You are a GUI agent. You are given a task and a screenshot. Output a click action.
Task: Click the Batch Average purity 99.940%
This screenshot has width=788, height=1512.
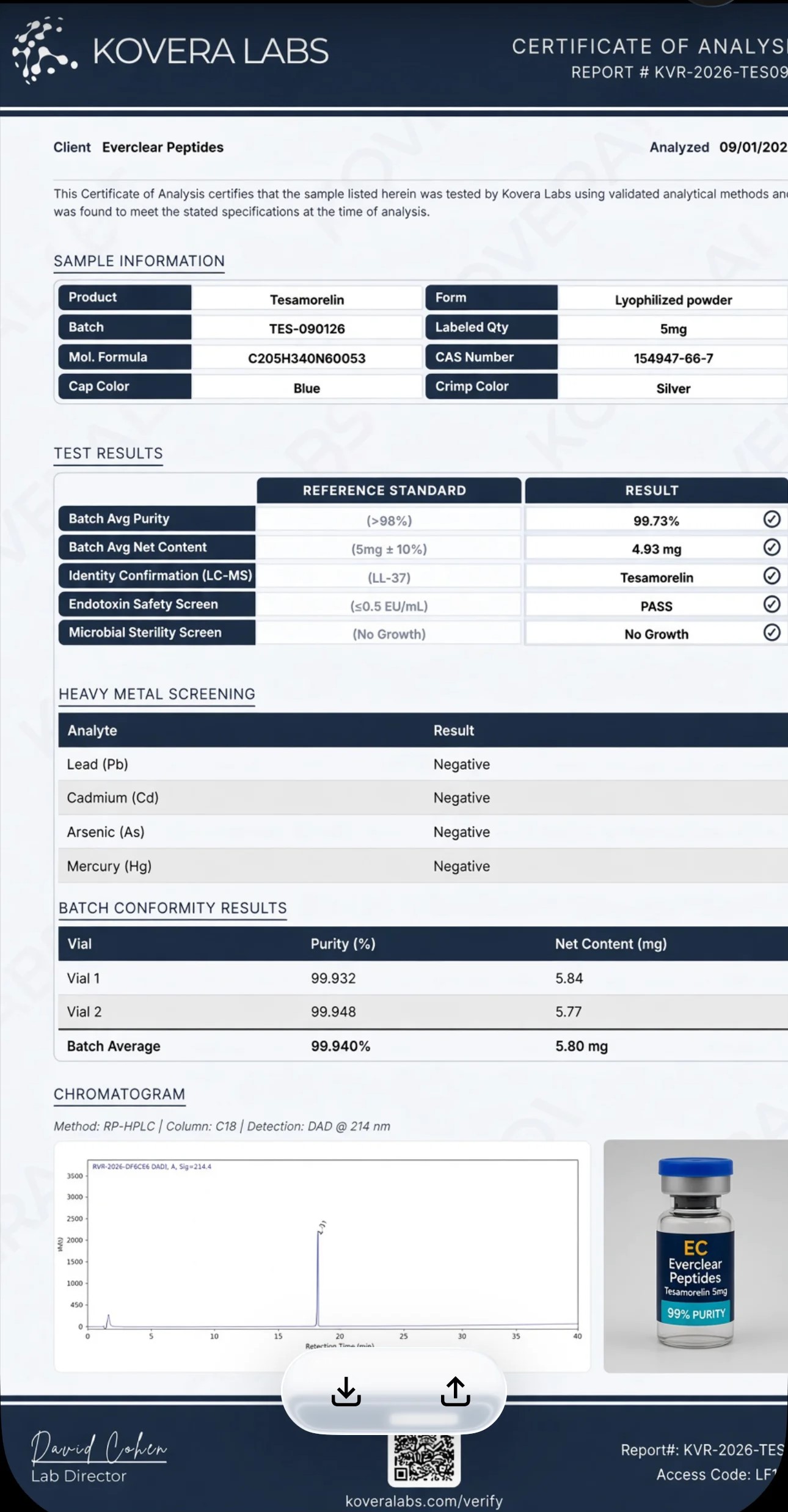point(340,1046)
